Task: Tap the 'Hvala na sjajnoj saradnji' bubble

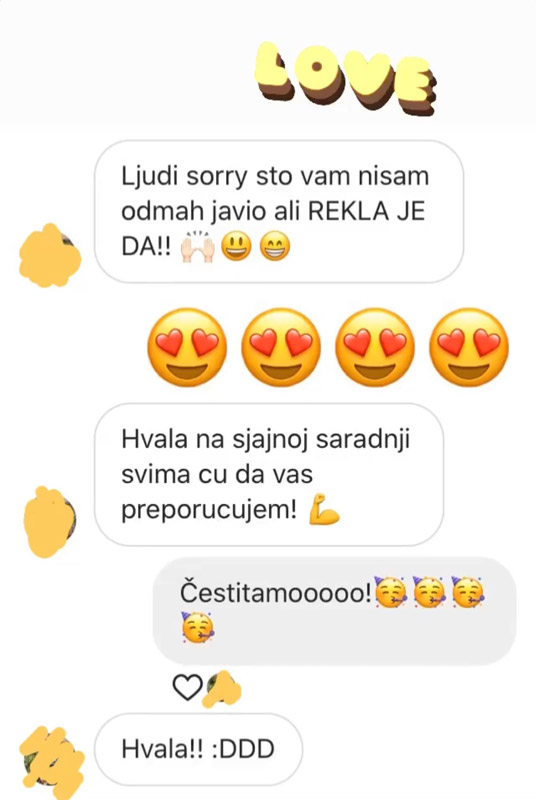Action: (269, 474)
